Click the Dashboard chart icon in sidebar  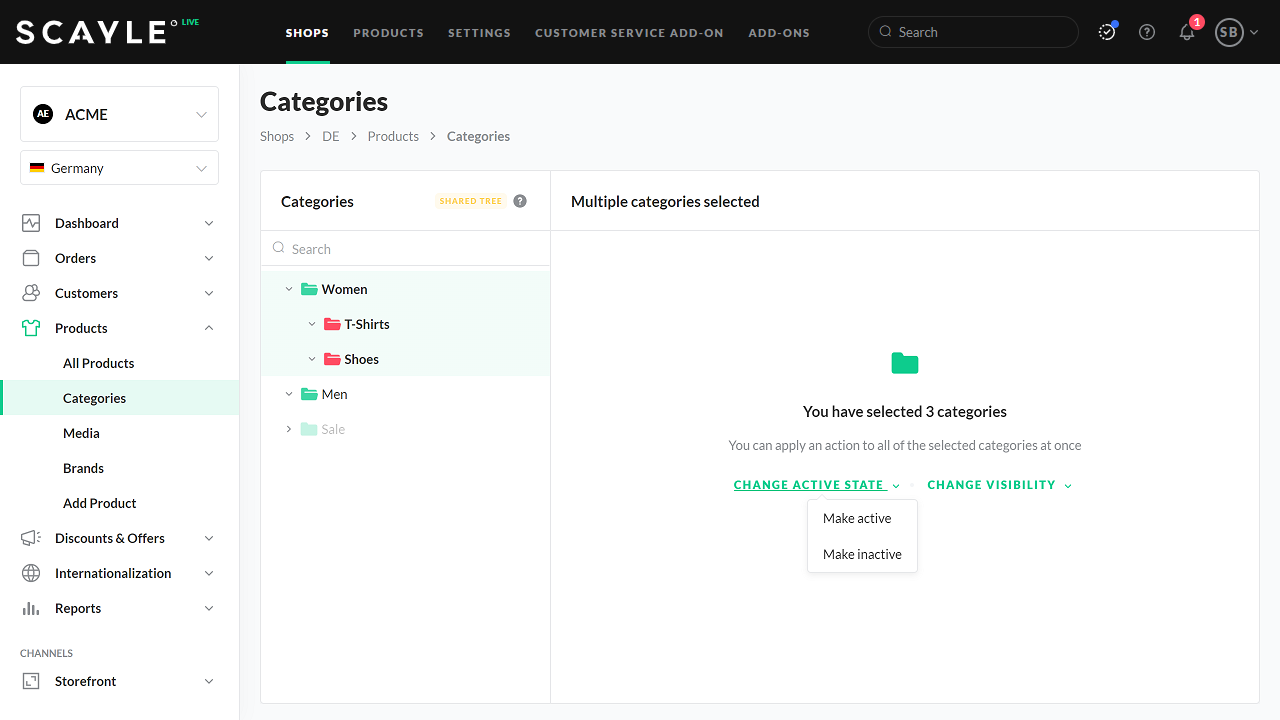pos(31,223)
